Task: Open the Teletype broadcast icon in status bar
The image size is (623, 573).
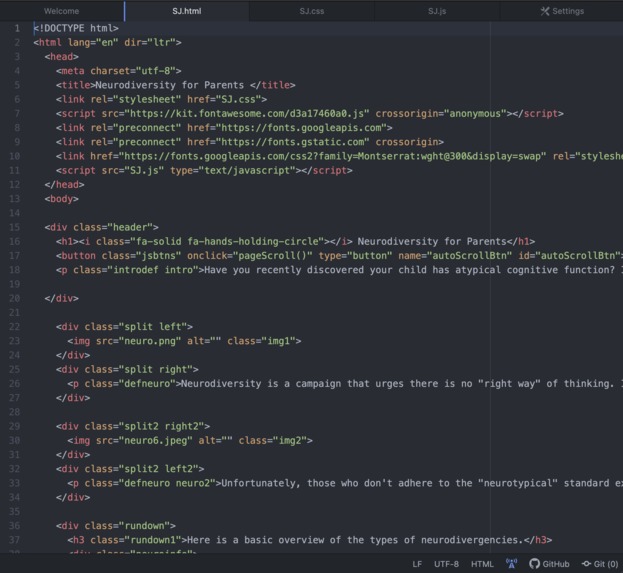Action: point(511,563)
